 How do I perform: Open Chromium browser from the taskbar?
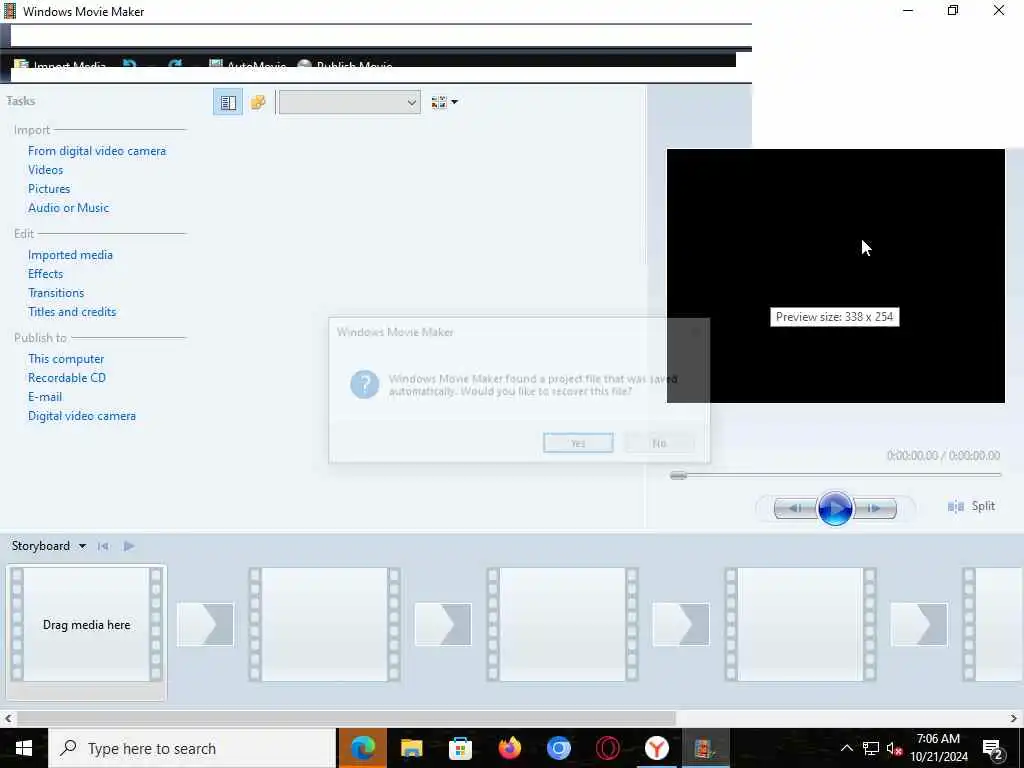coord(558,748)
